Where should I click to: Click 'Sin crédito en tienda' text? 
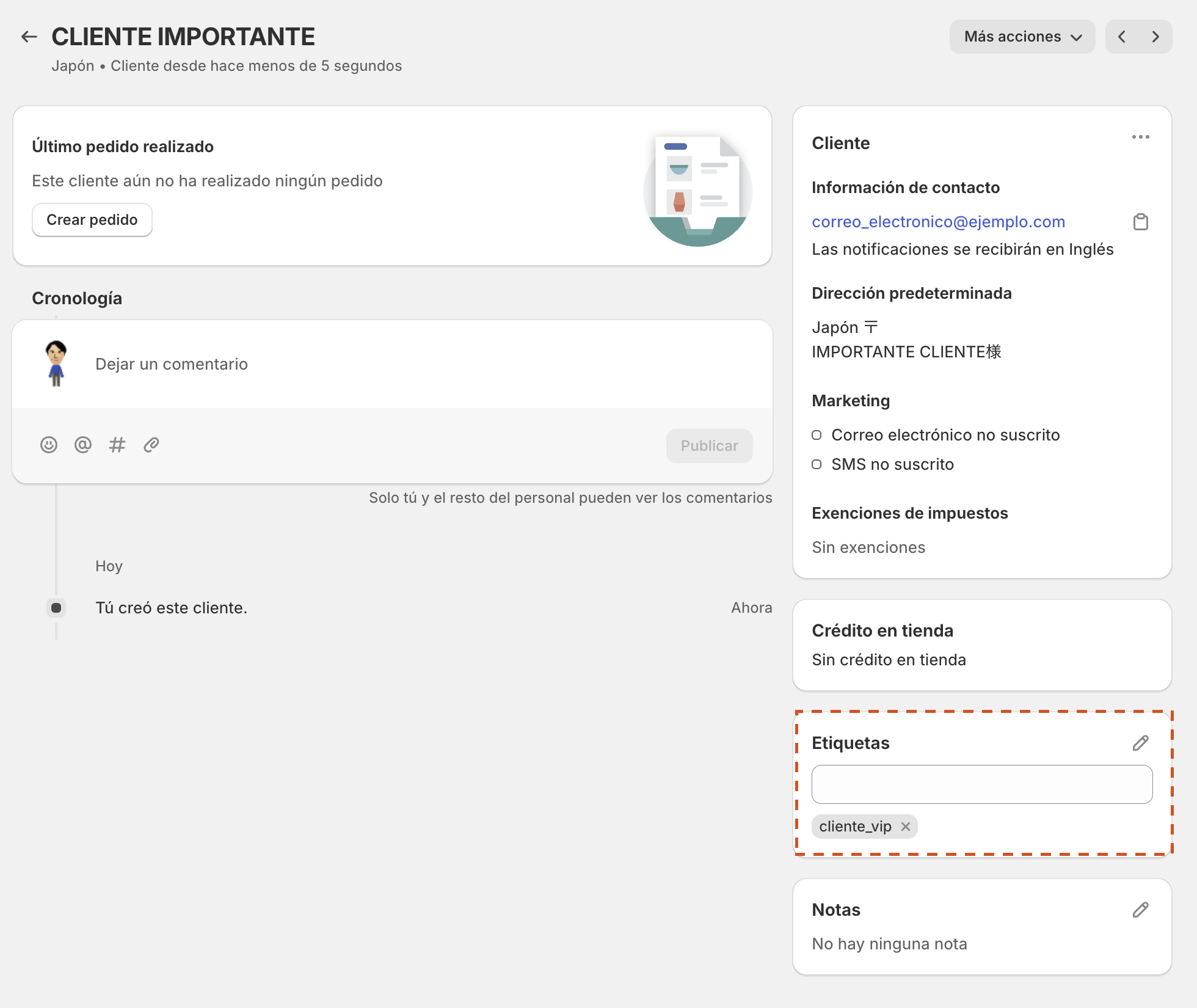pyautogui.click(x=889, y=660)
